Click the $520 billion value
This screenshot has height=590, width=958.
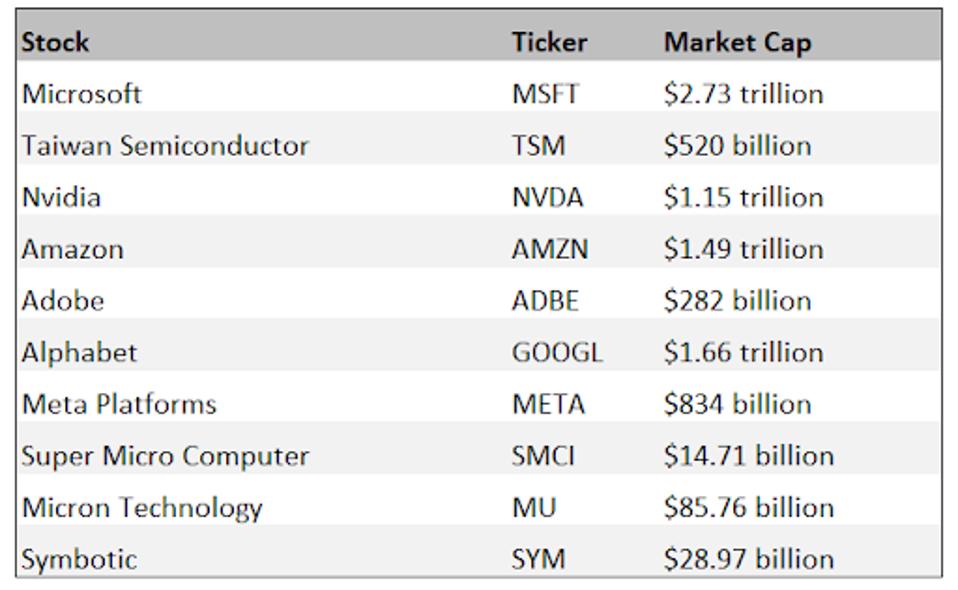point(737,146)
